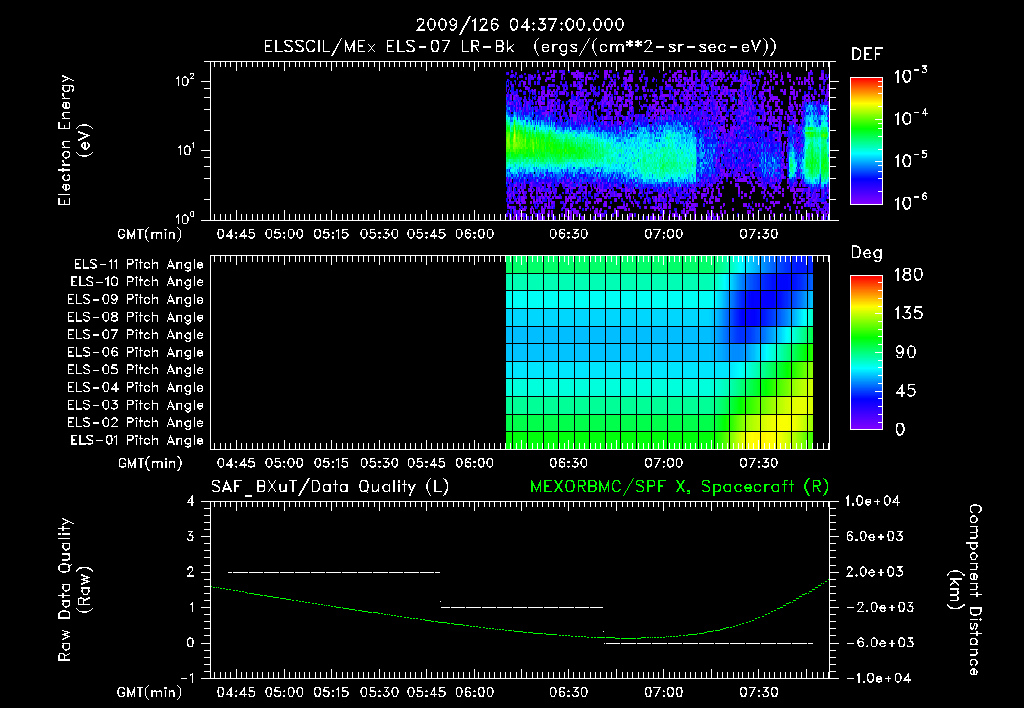Click the 45 value on Deg scale
The image size is (1024, 708).
(x=906, y=391)
